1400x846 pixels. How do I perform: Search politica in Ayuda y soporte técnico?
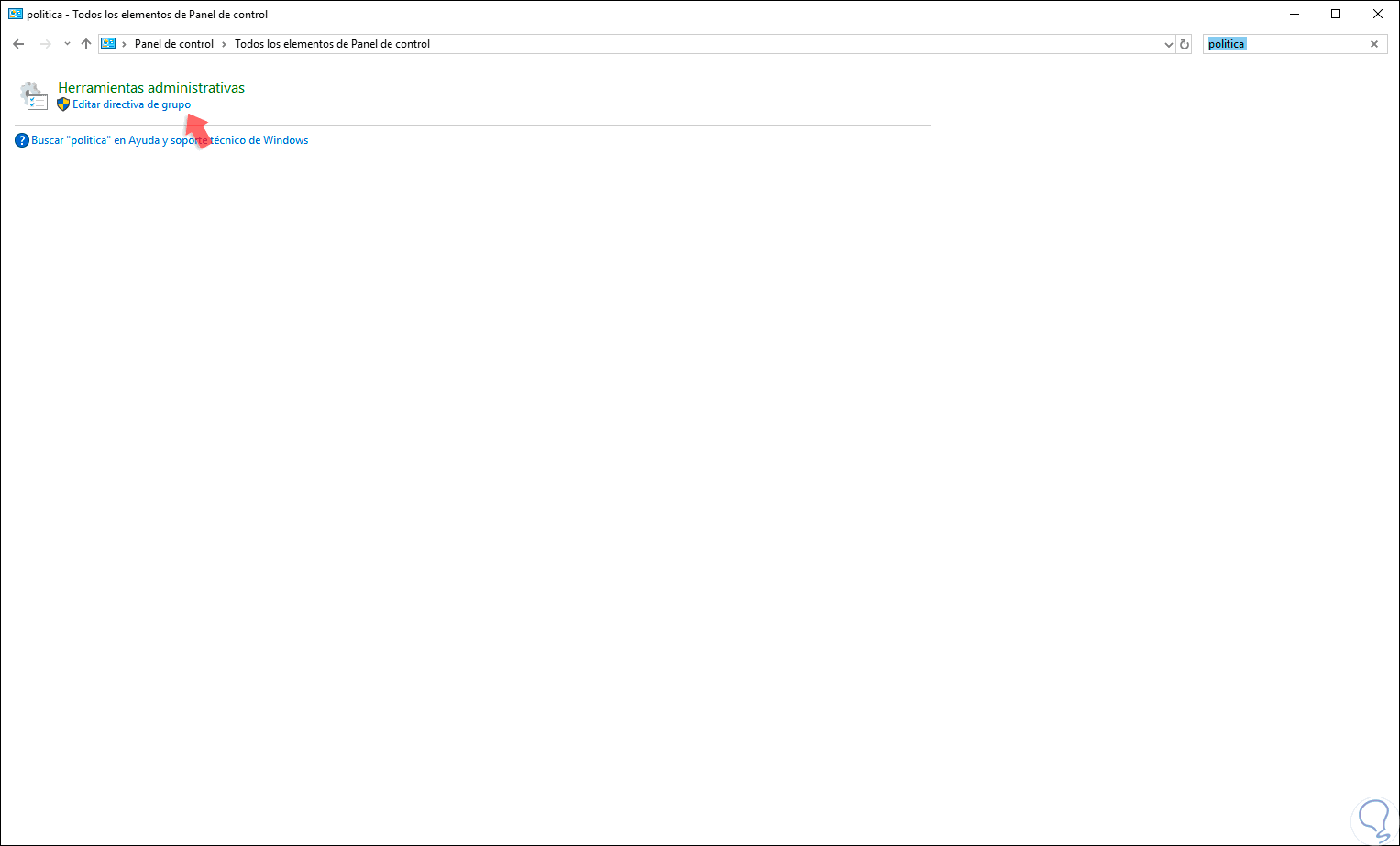tap(170, 140)
